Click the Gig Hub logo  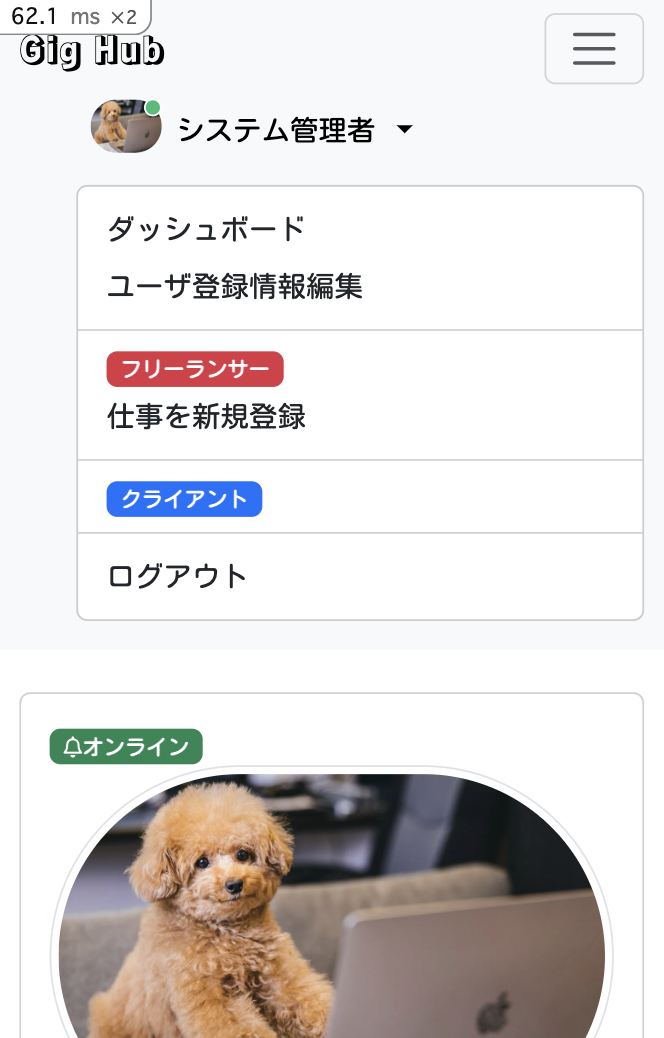click(90, 50)
